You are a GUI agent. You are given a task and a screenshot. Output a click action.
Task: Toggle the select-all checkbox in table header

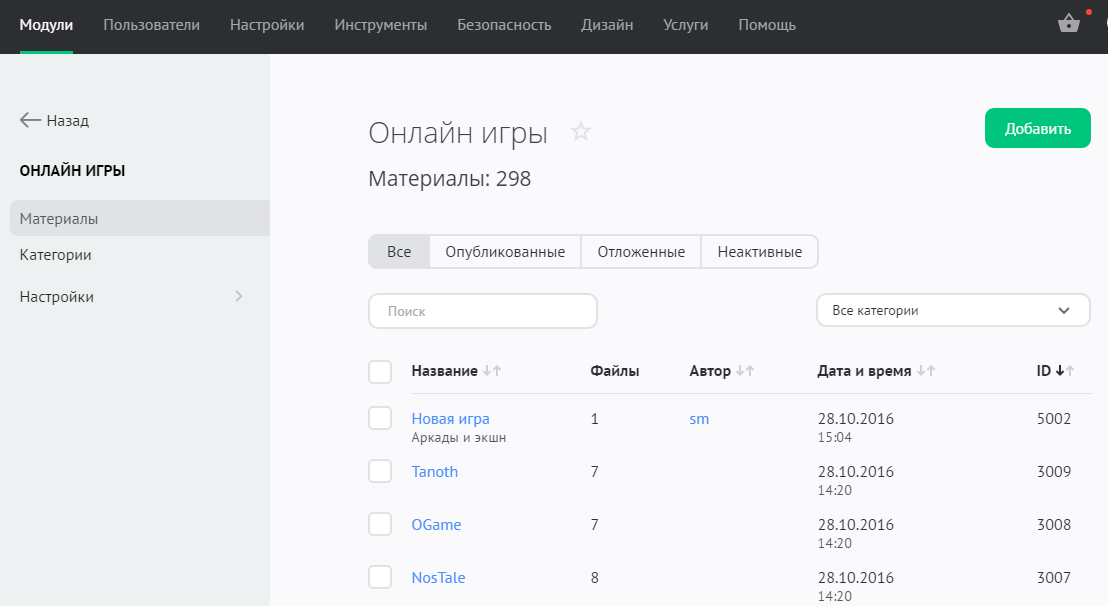point(380,372)
